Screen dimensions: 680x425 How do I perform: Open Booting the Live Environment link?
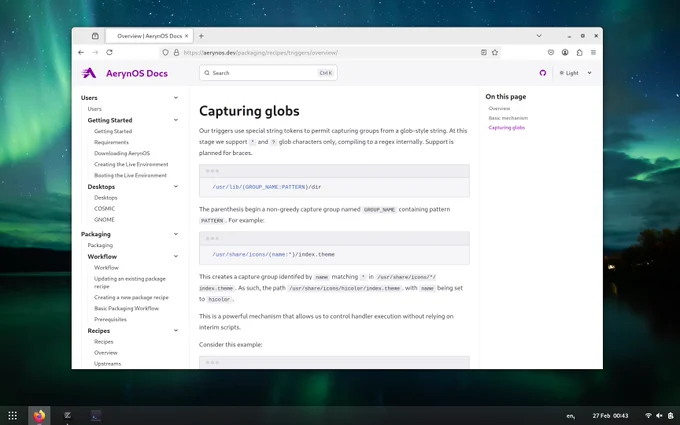coord(130,175)
